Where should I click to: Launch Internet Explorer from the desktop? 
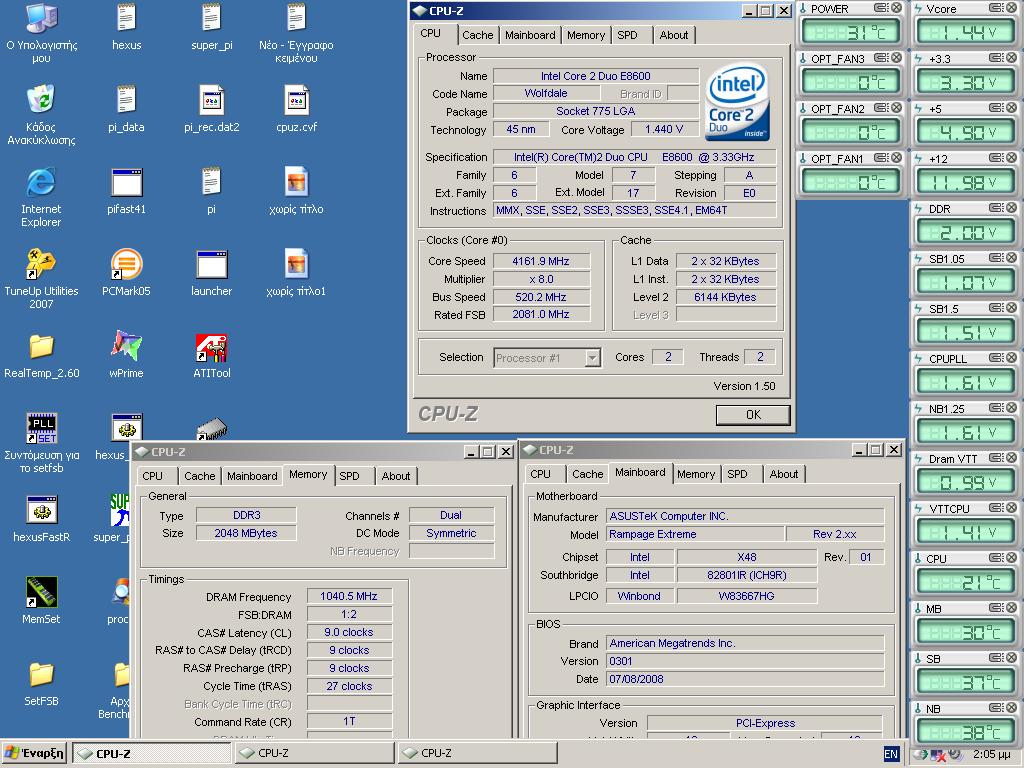tap(40, 182)
